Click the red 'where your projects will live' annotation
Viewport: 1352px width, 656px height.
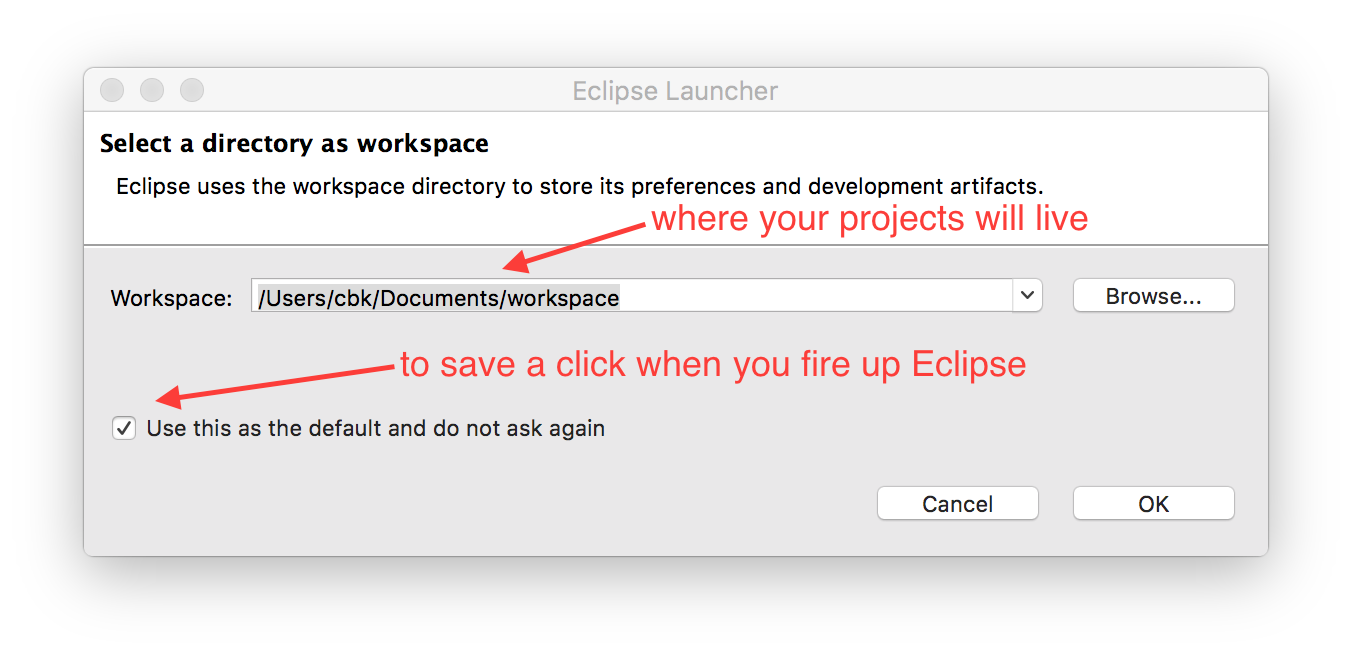(869, 218)
